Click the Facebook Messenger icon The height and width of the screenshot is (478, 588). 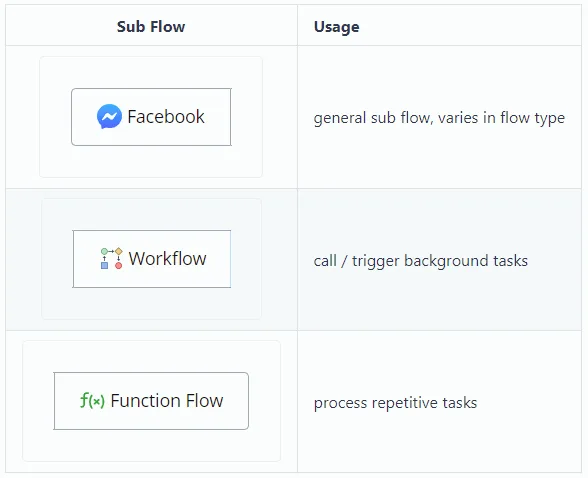(x=109, y=116)
